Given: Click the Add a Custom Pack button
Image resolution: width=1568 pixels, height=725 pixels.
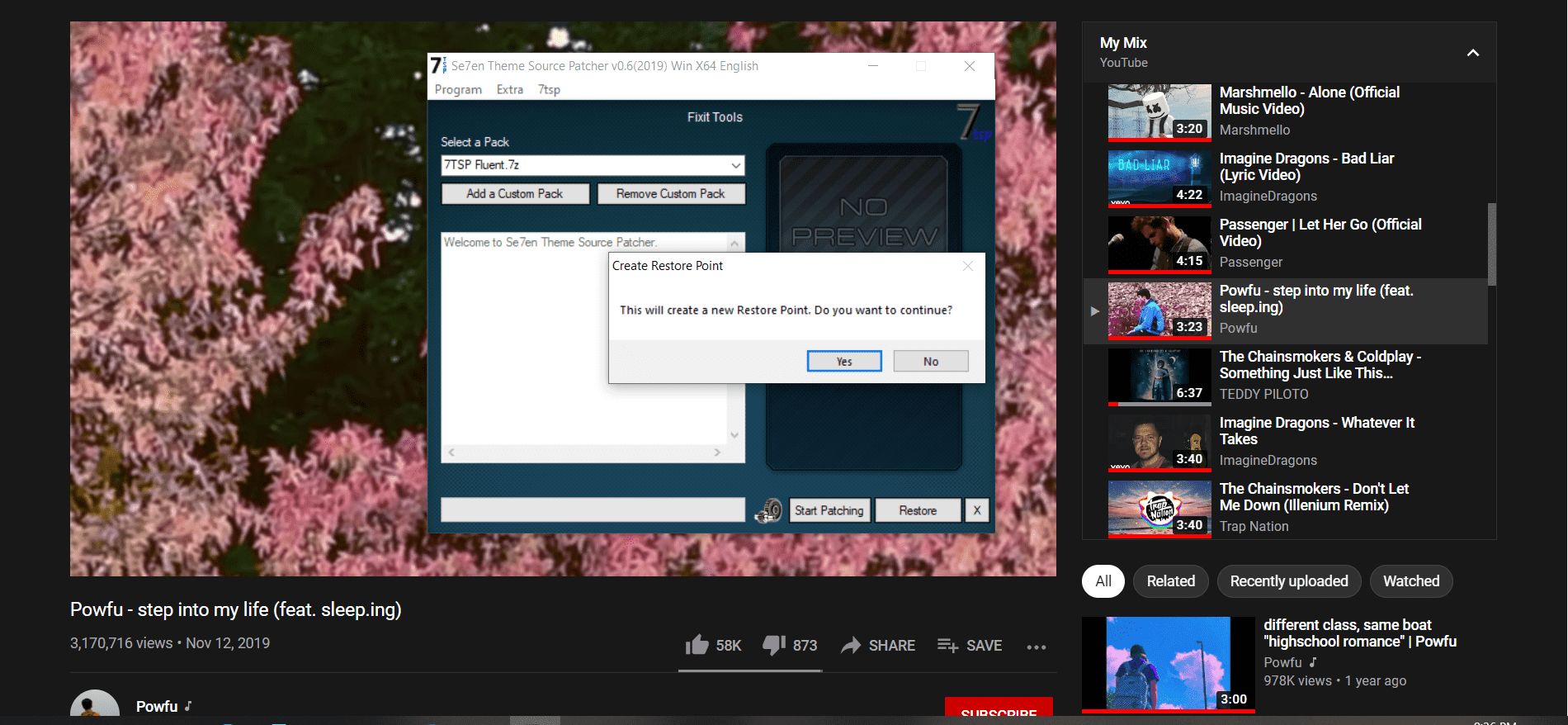Looking at the screenshot, I should (x=515, y=194).
